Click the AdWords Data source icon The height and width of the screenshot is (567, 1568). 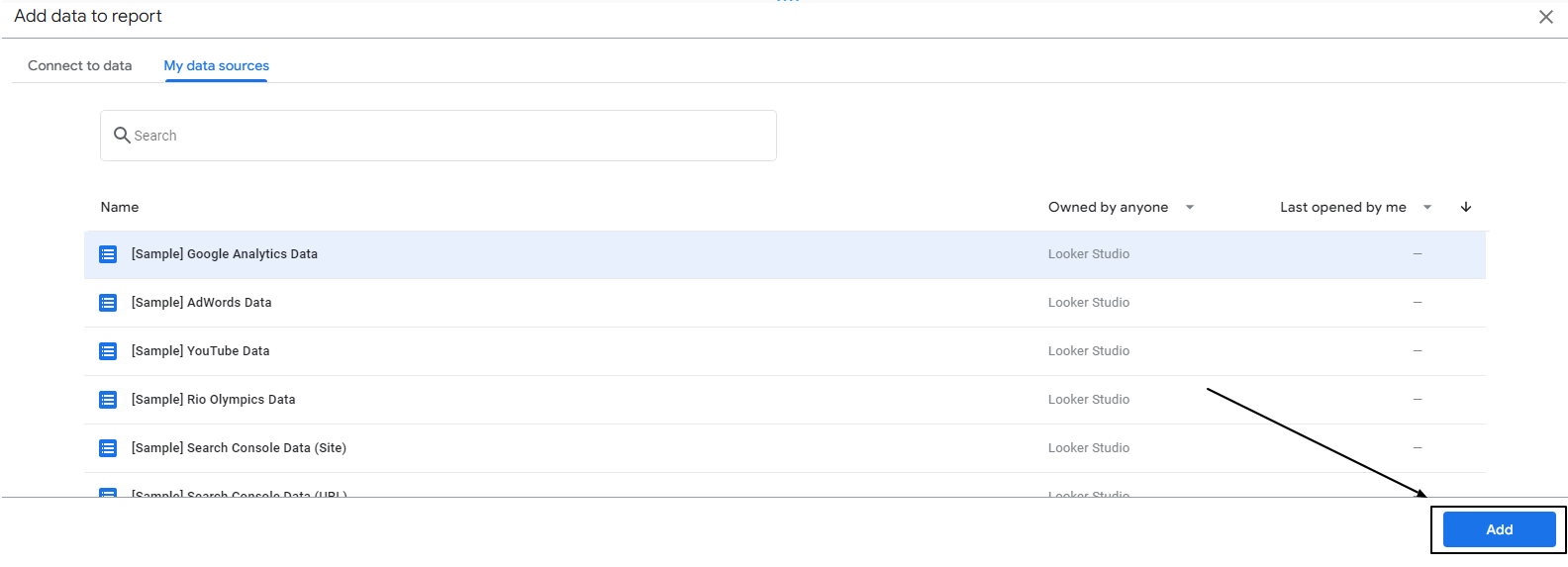tap(108, 303)
